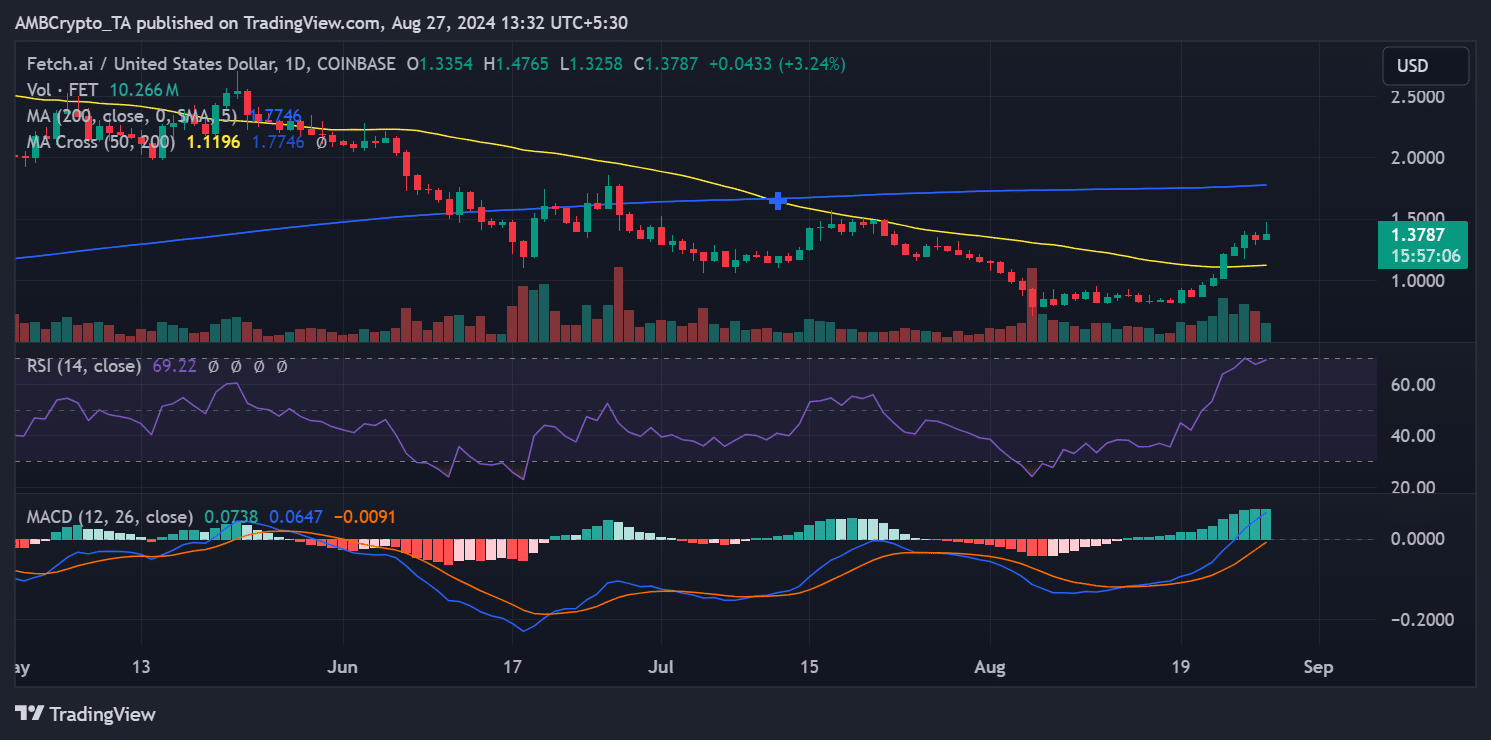The image size is (1491, 740).
Task: Click the open price value O1.3354
Action: click(441, 64)
